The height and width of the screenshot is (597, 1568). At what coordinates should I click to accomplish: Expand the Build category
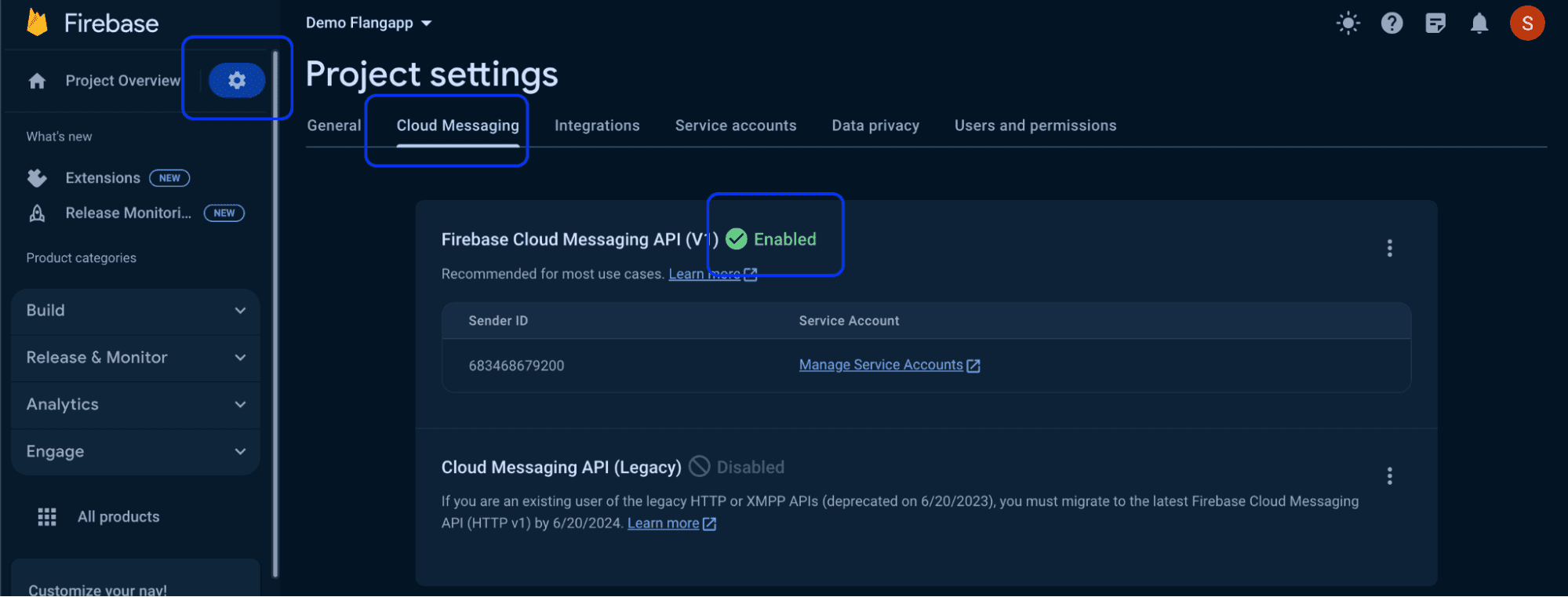pos(136,311)
